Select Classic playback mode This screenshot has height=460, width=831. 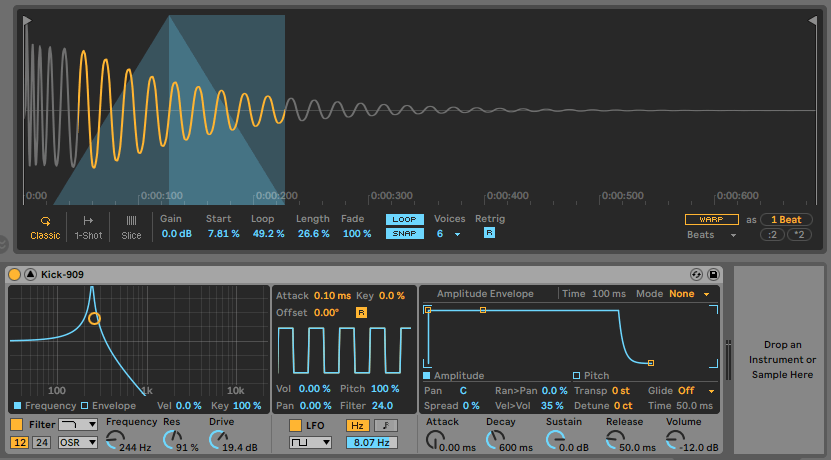point(45,228)
